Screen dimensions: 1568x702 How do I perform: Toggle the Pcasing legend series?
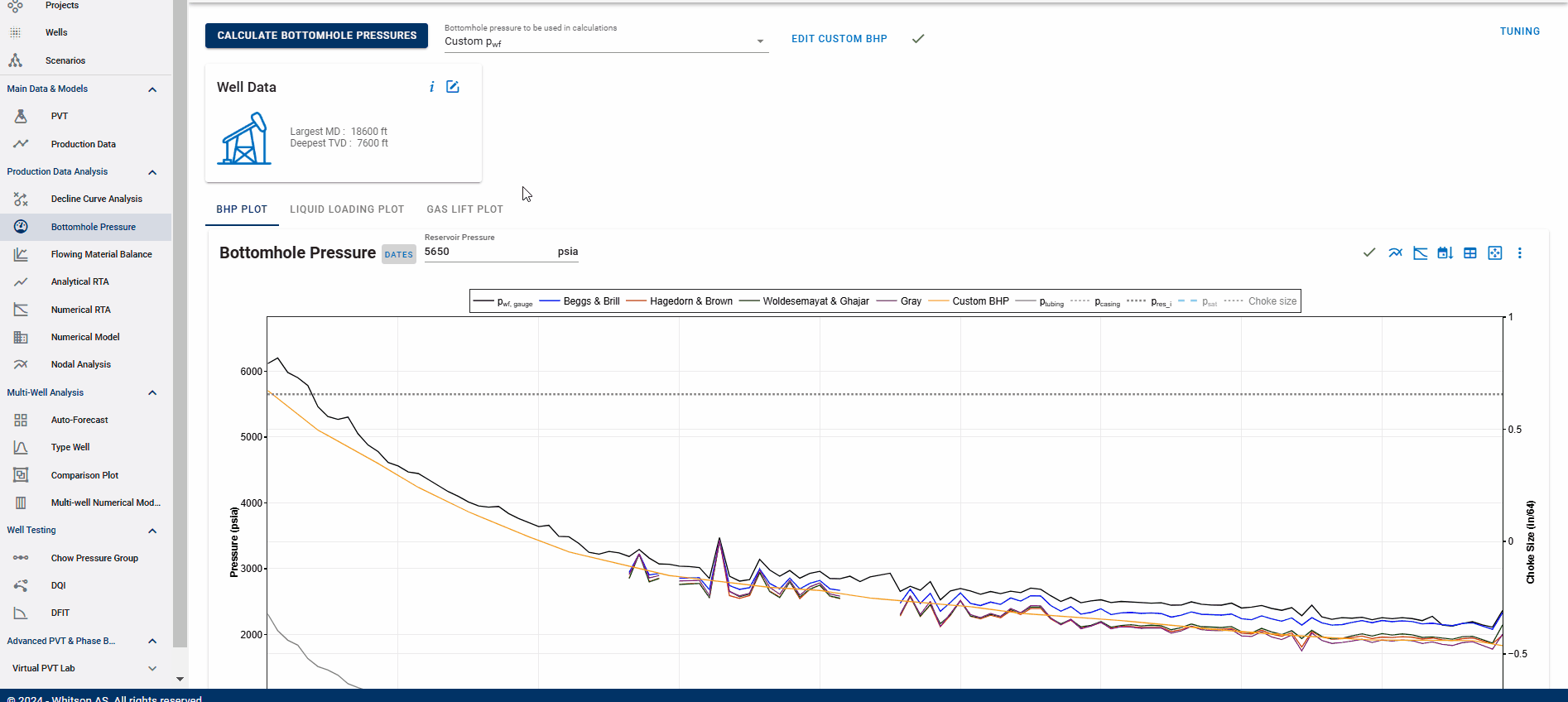(1095, 301)
